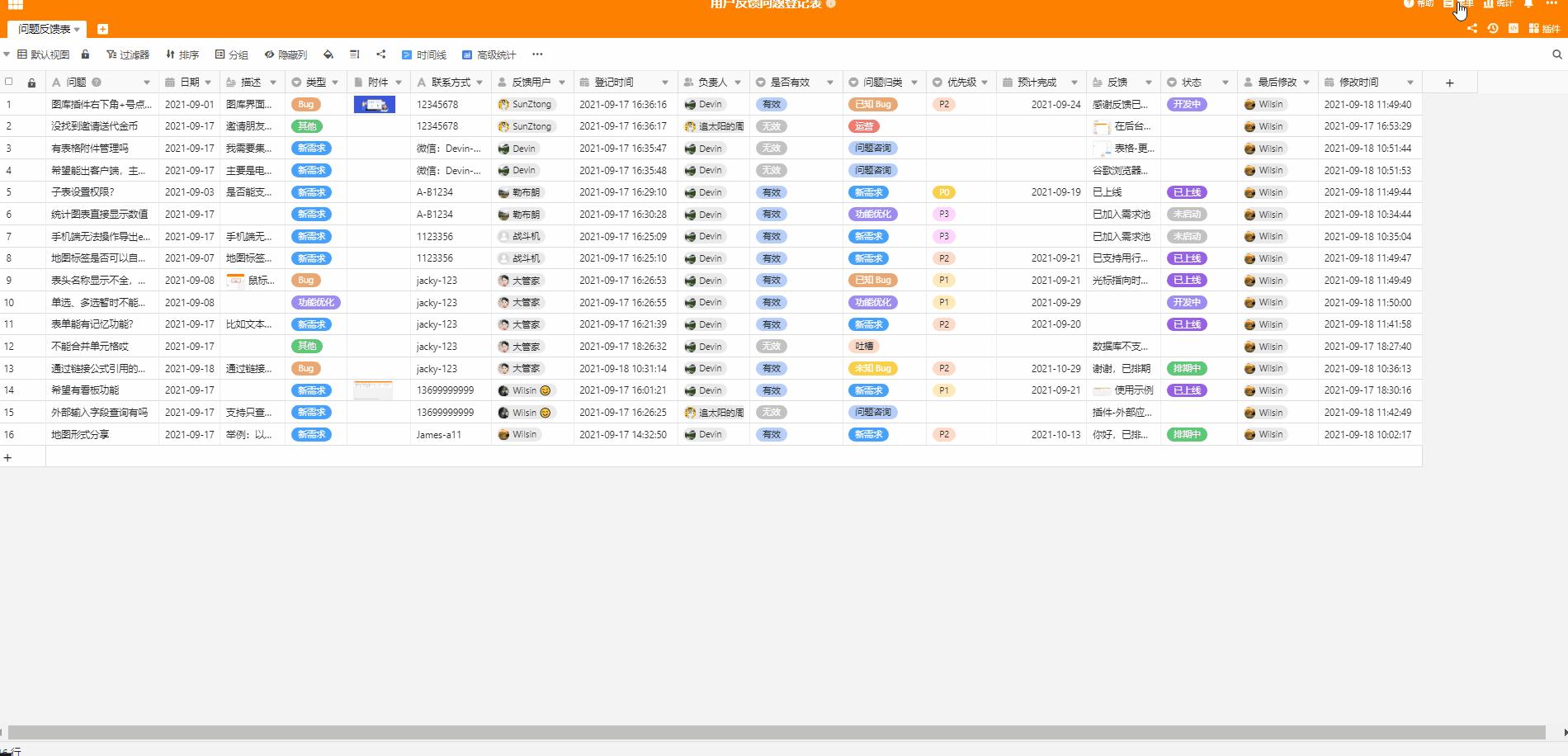Open the 负责人 column header dropdown
Image resolution: width=1568 pixels, height=756 pixels.
[739, 82]
